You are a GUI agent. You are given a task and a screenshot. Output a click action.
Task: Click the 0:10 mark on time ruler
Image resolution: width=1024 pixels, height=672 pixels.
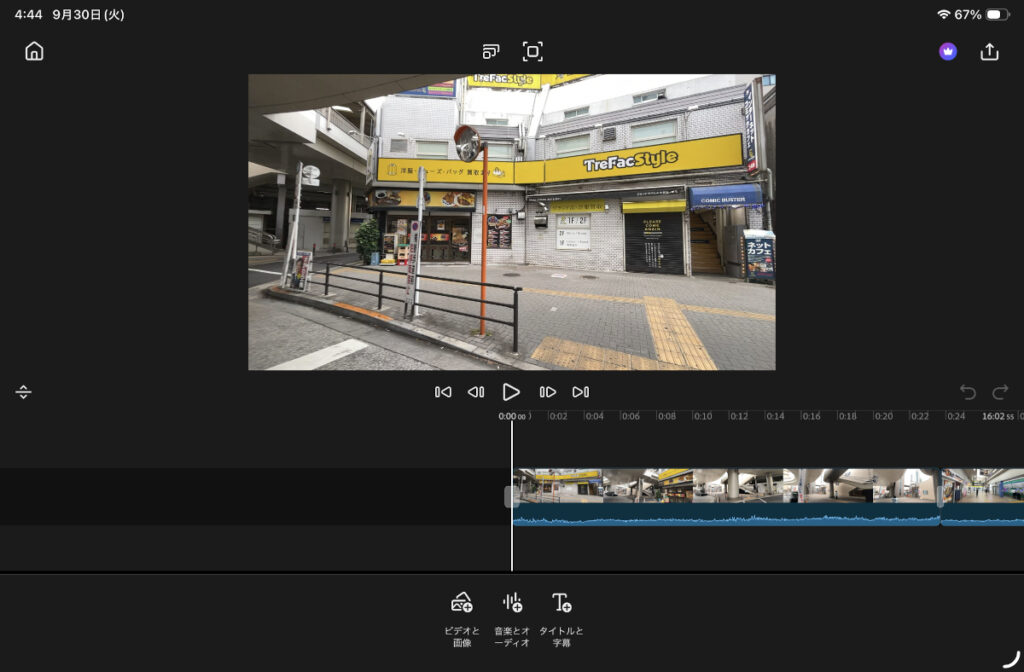[703, 416]
